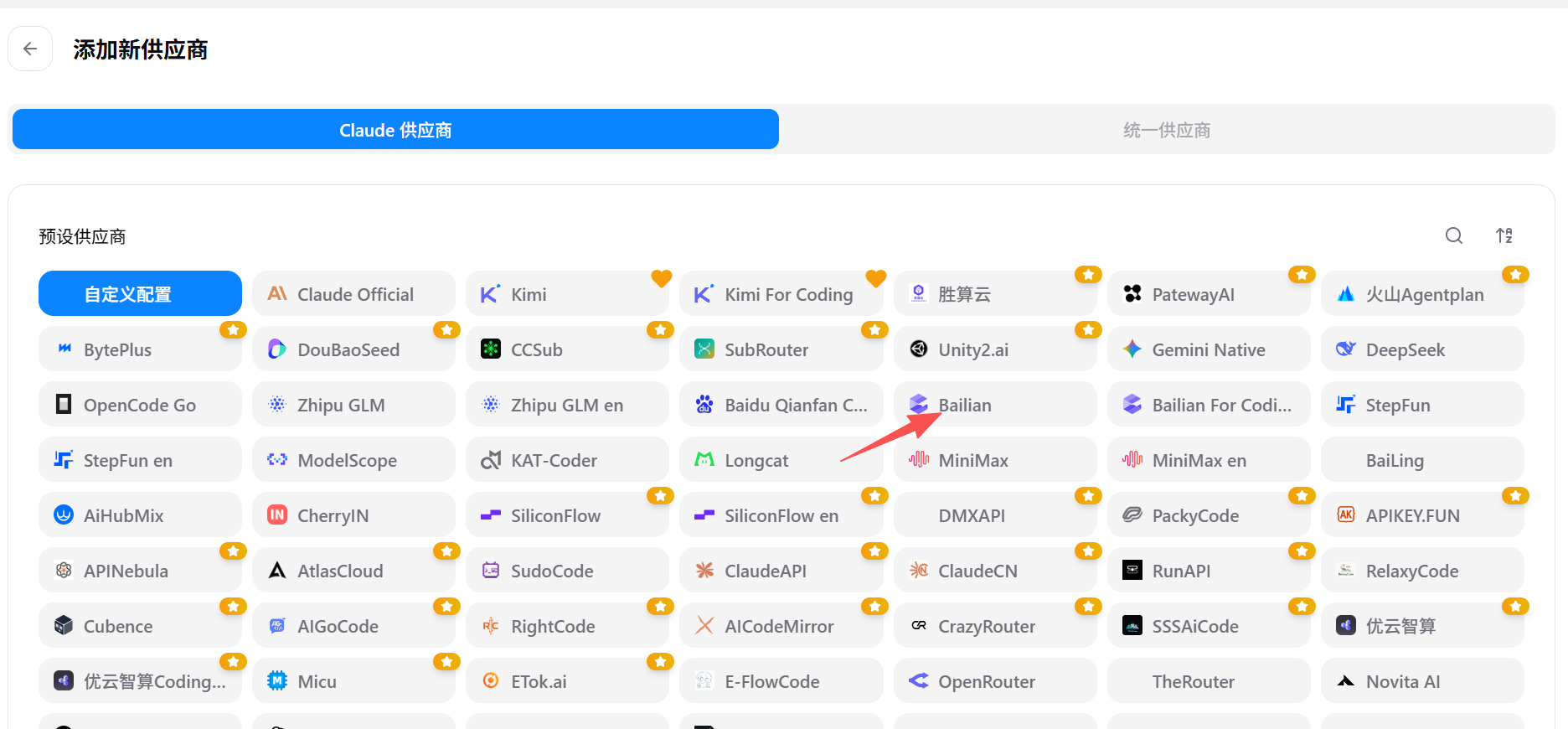Click the Baidu Qianfan paw icon

[704, 404]
